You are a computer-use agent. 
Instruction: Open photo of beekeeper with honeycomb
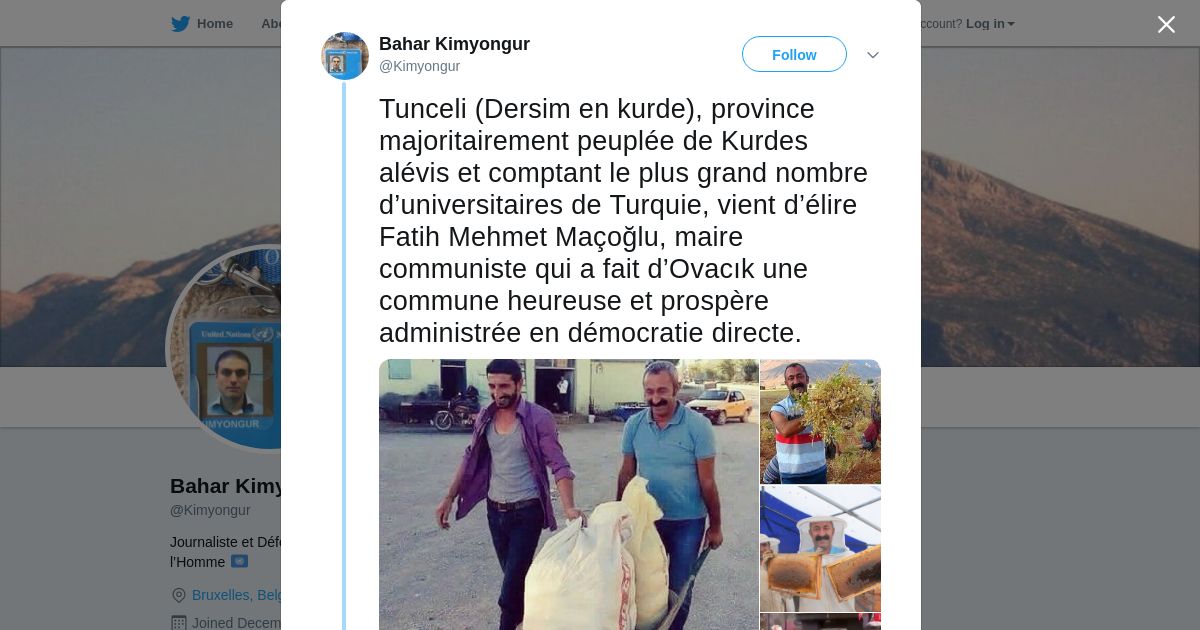coord(820,548)
